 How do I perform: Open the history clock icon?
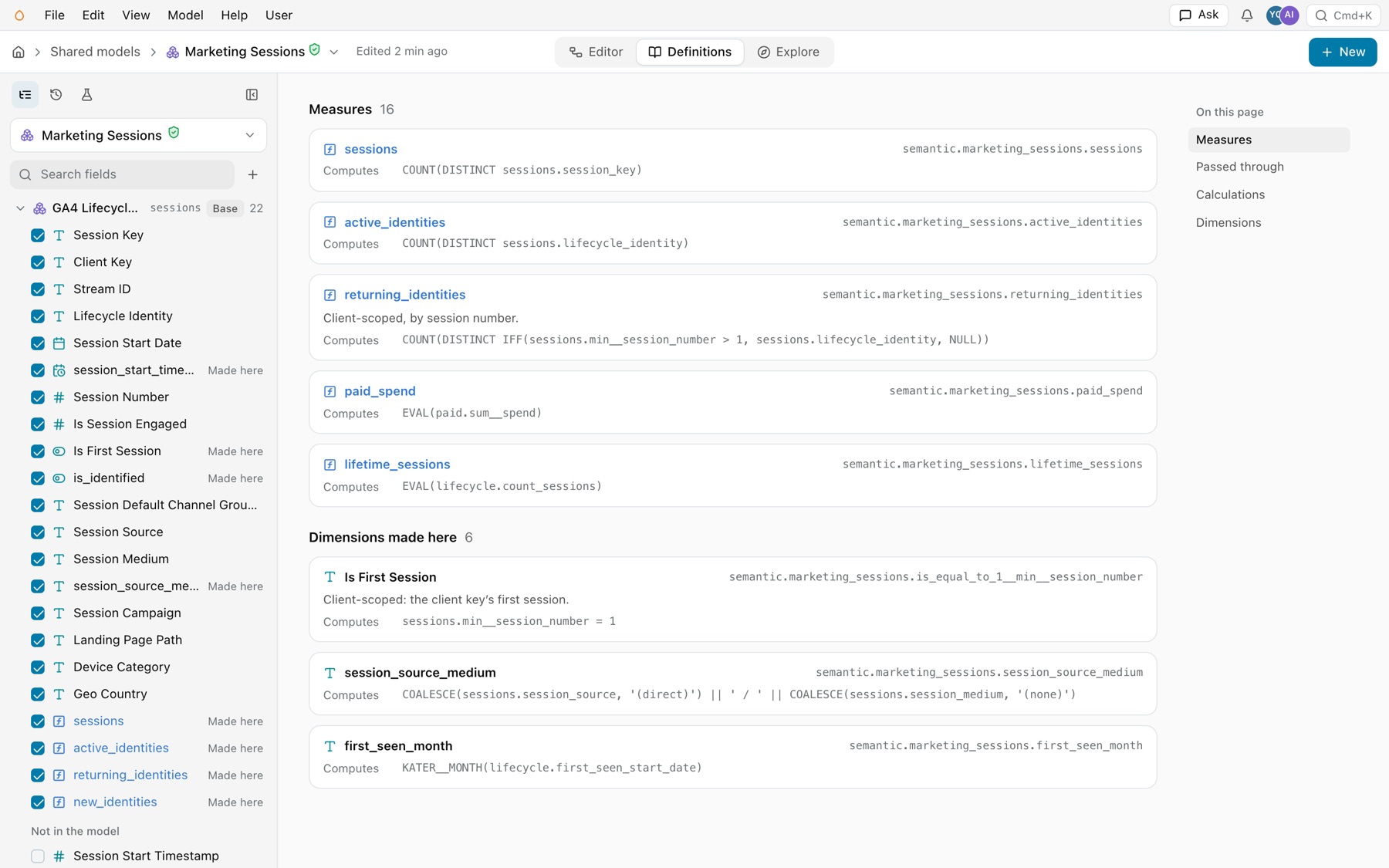pos(56,95)
